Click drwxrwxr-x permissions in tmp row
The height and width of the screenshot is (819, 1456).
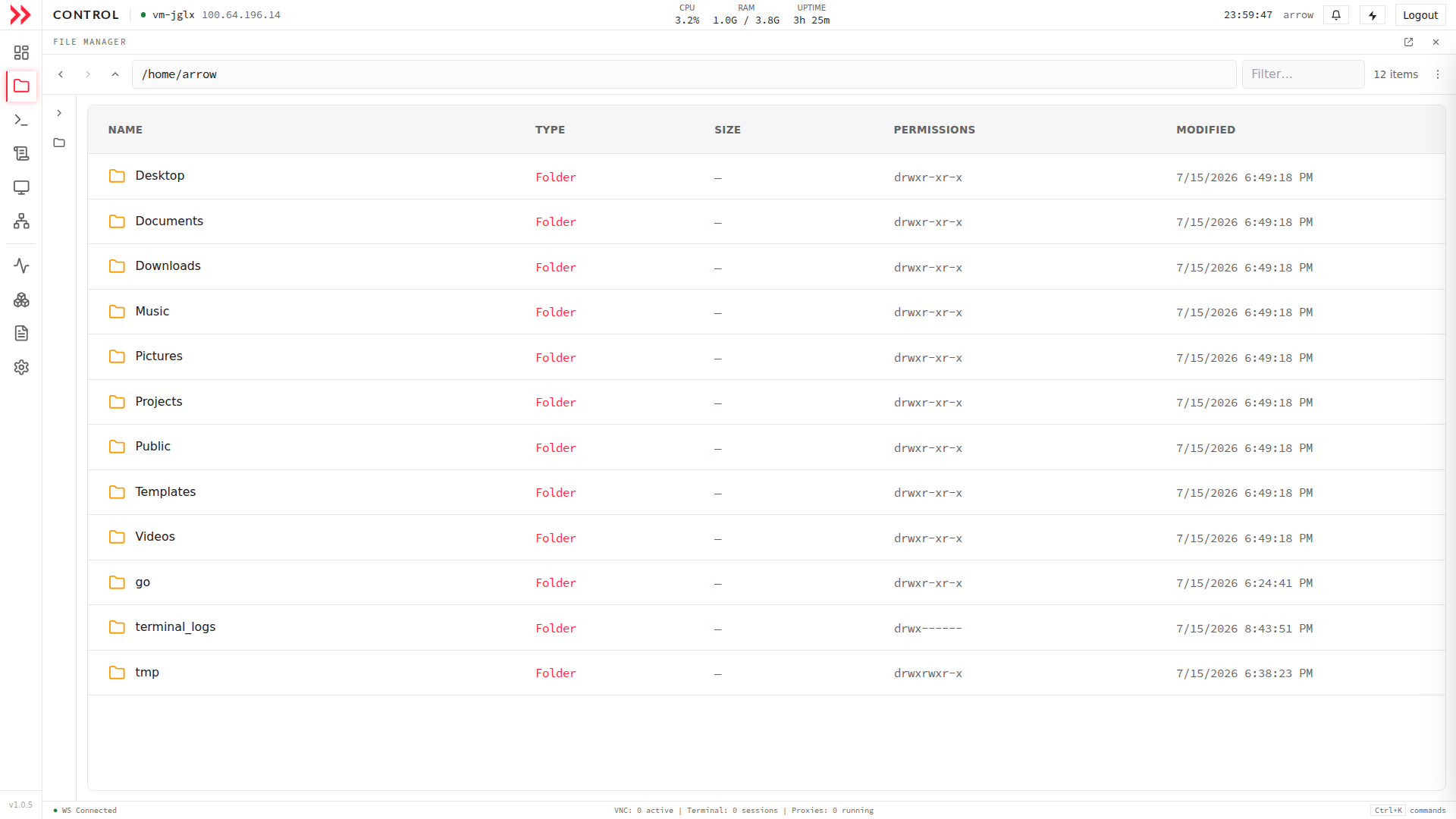coord(927,673)
